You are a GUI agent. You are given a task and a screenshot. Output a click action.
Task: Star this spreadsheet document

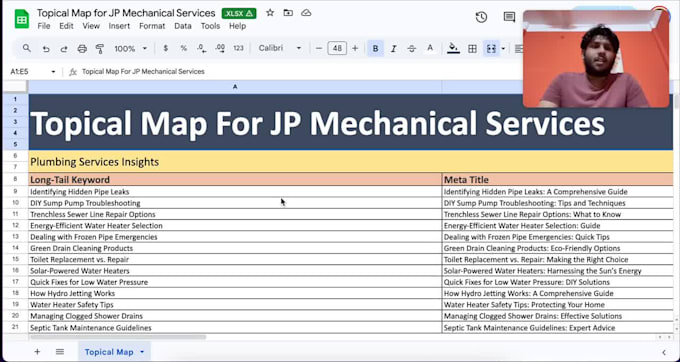[270, 13]
